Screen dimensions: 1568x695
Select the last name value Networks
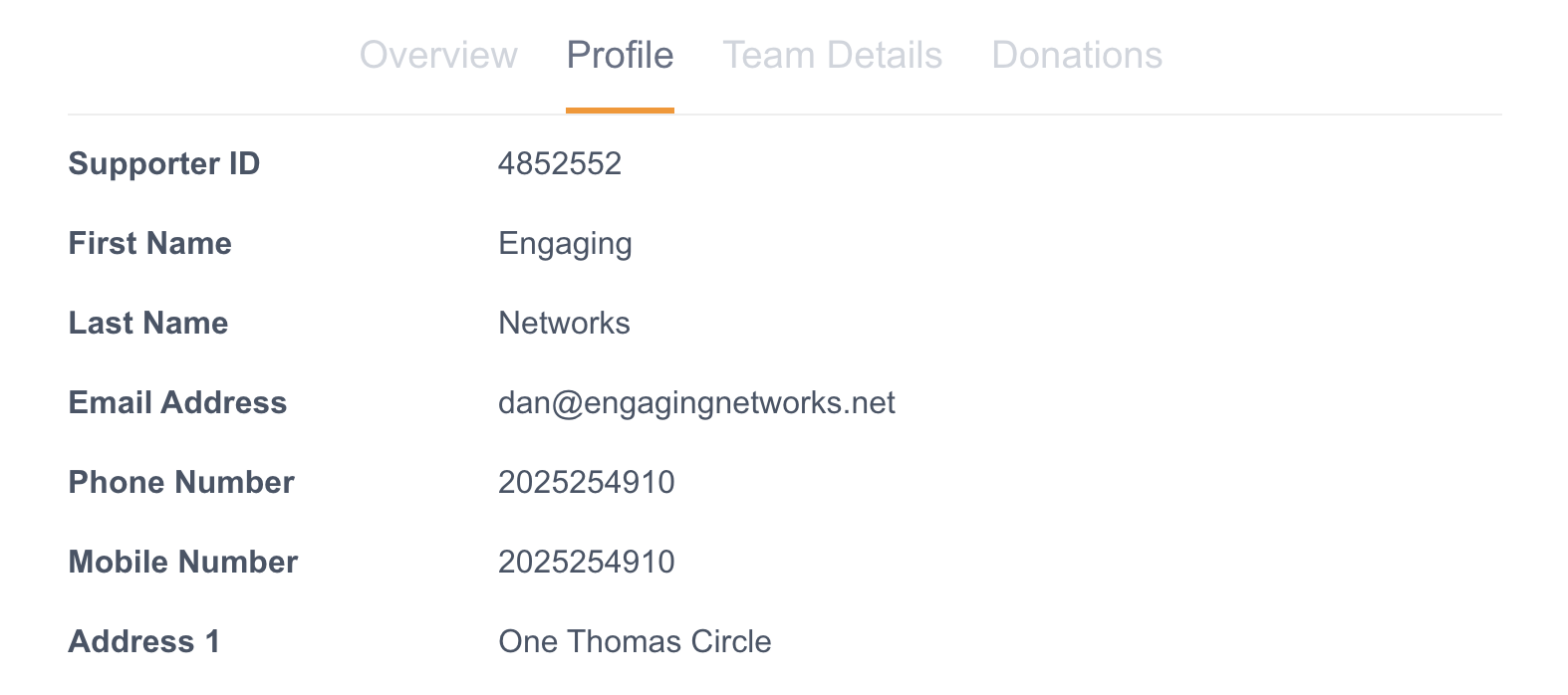click(564, 323)
